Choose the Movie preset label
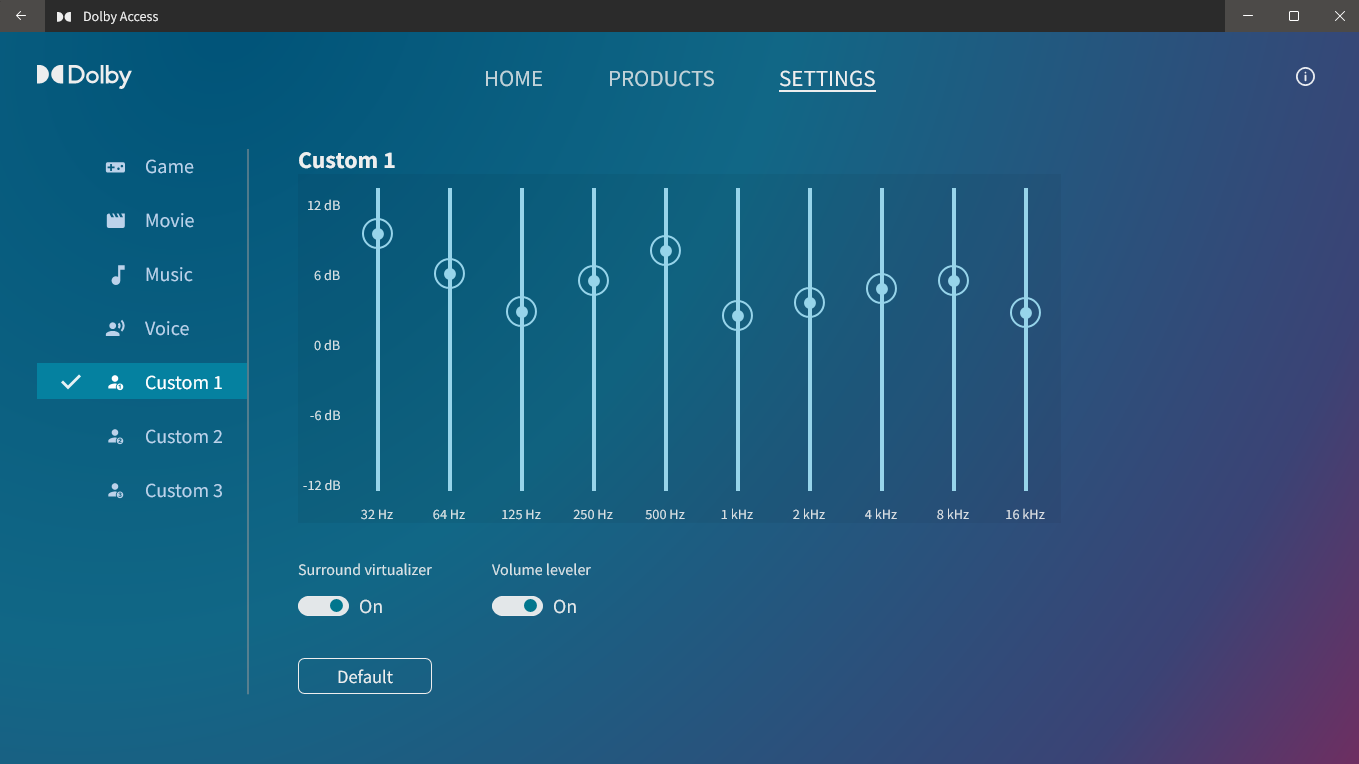 (x=169, y=221)
